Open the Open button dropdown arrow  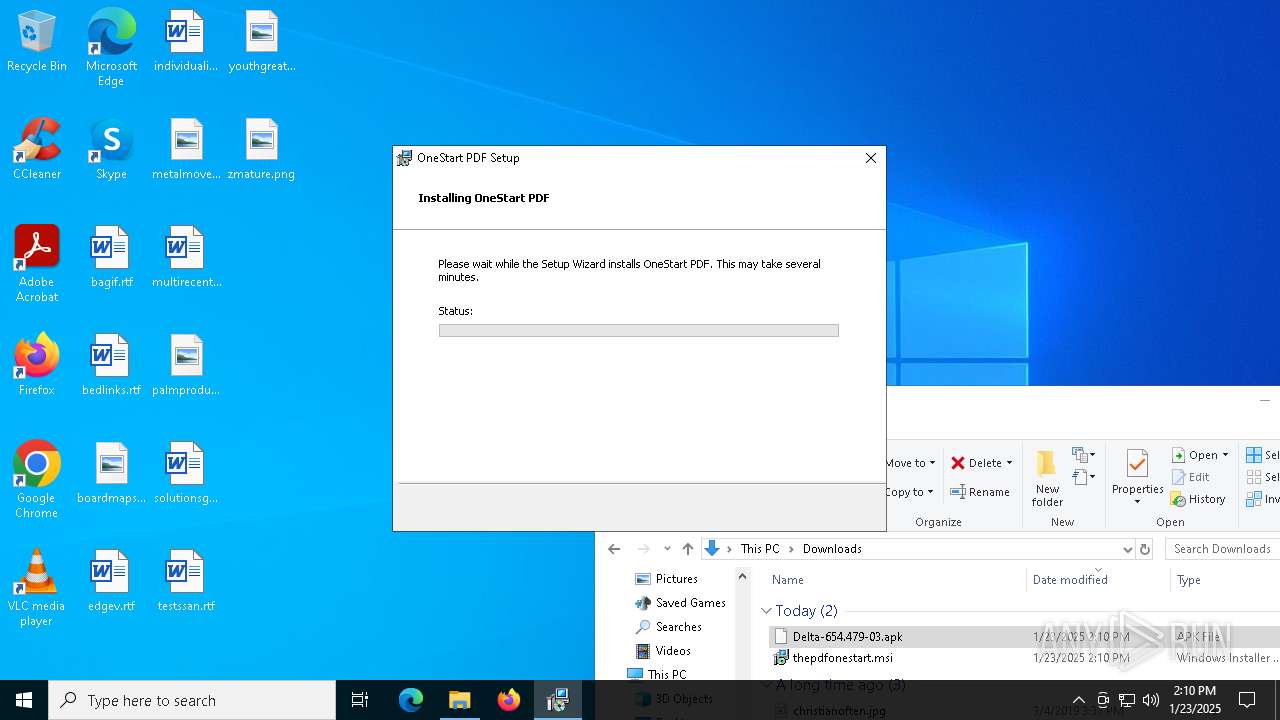(x=1225, y=455)
